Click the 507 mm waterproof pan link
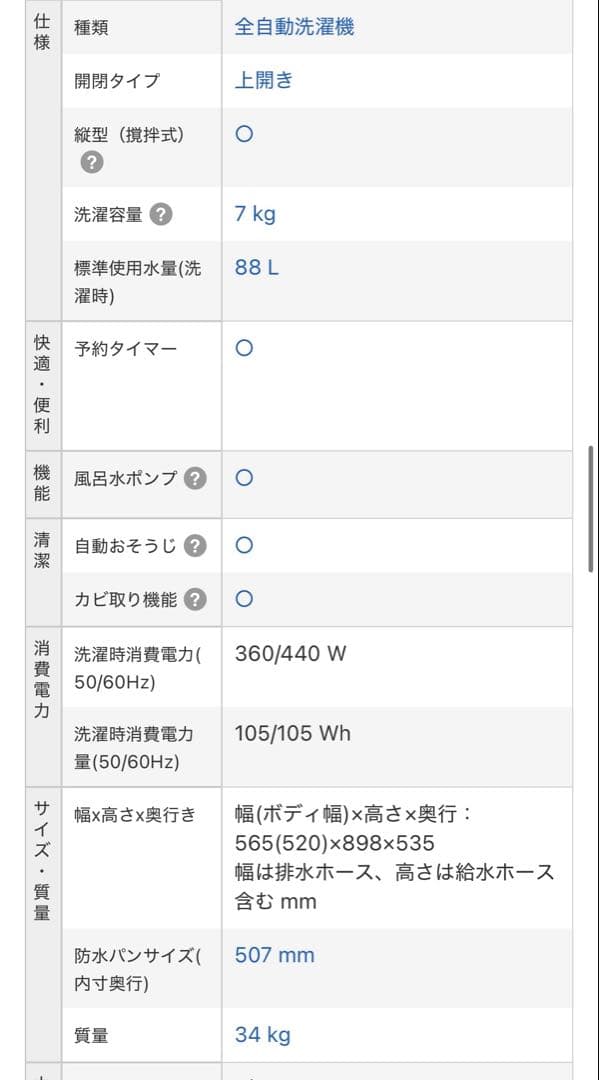 274,955
